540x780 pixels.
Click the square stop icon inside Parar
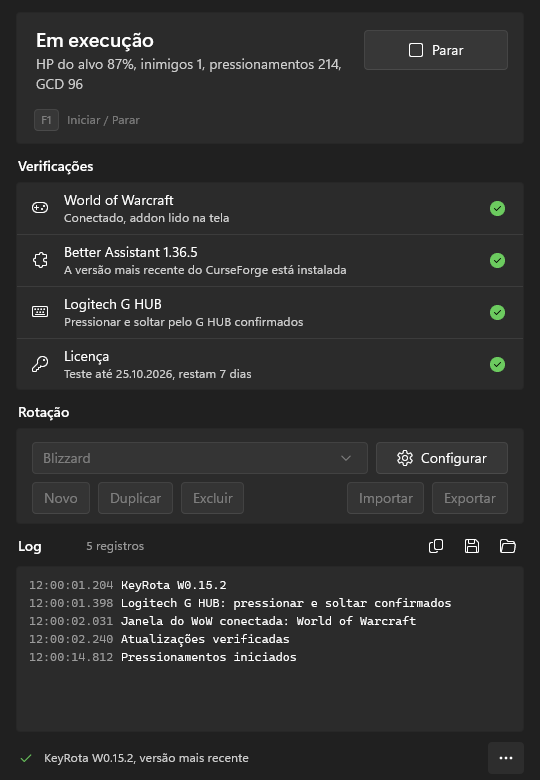(416, 50)
